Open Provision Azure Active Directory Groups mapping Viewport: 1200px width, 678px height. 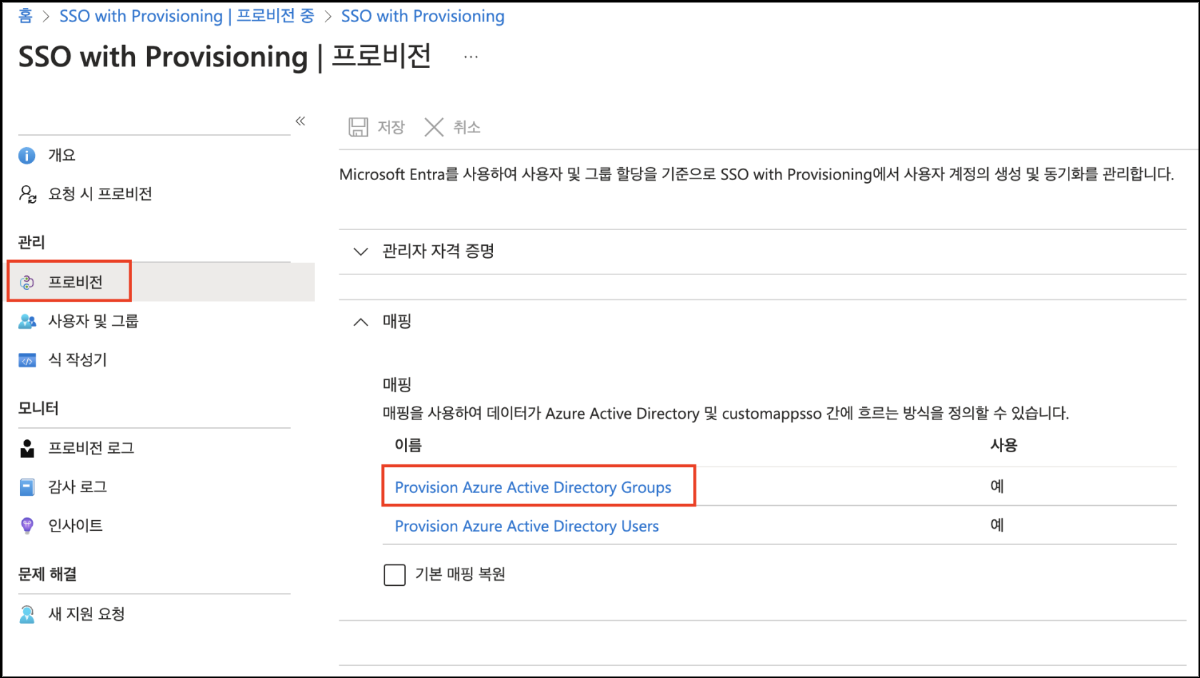pos(533,488)
